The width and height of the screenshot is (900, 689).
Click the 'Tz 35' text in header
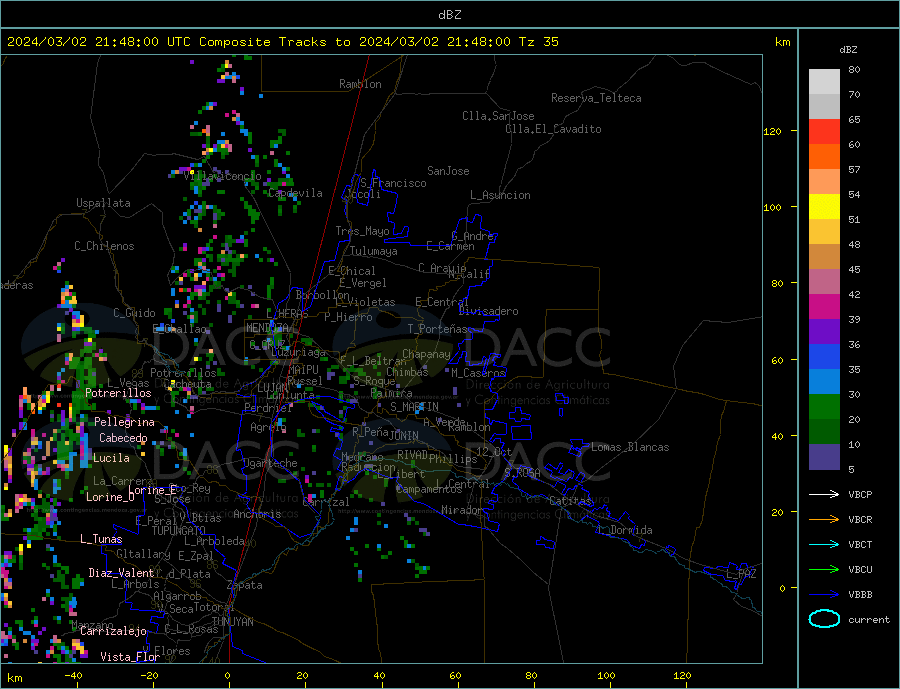(538, 42)
